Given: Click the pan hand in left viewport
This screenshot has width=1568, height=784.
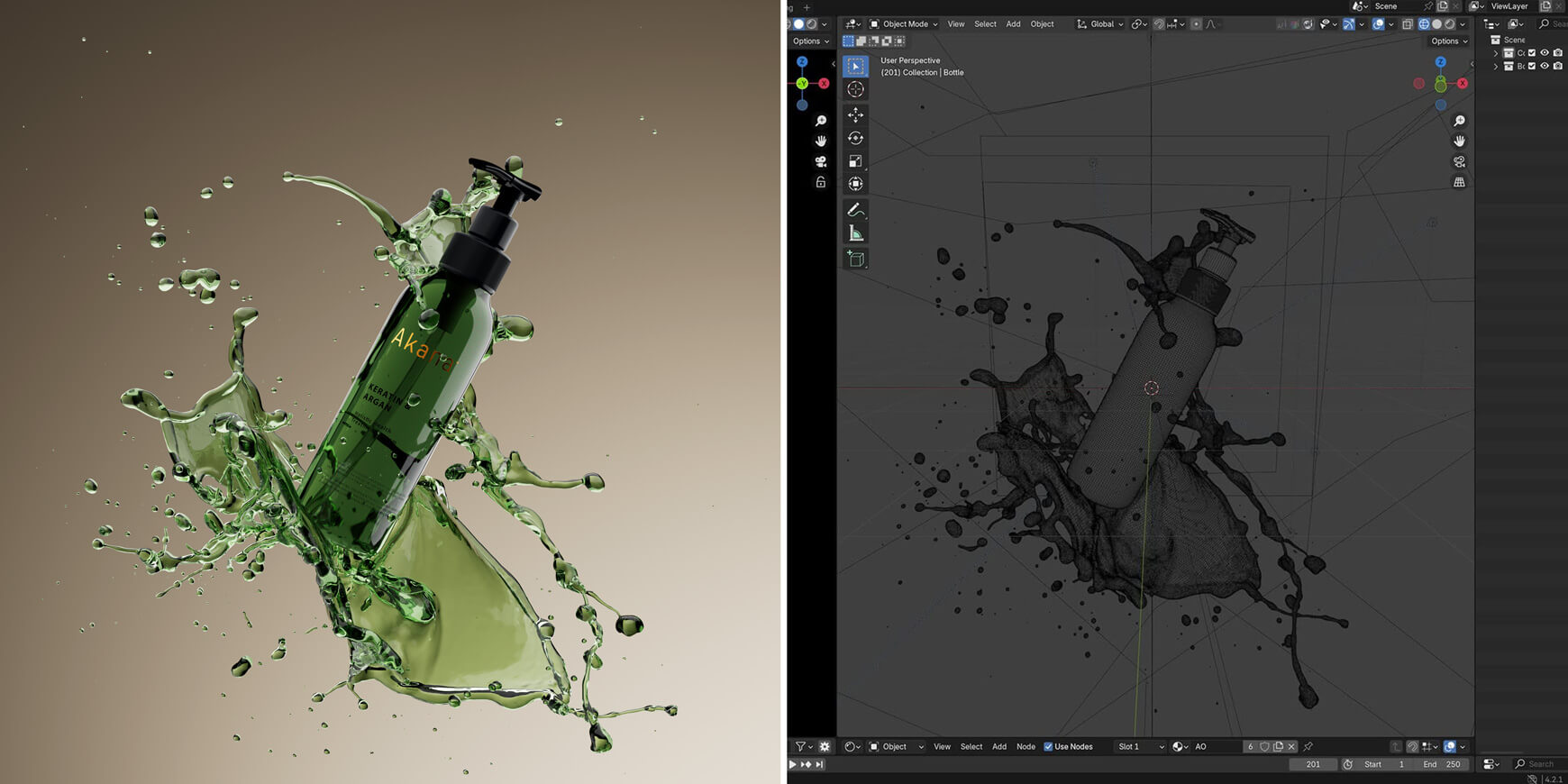Looking at the screenshot, I should point(820,141).
